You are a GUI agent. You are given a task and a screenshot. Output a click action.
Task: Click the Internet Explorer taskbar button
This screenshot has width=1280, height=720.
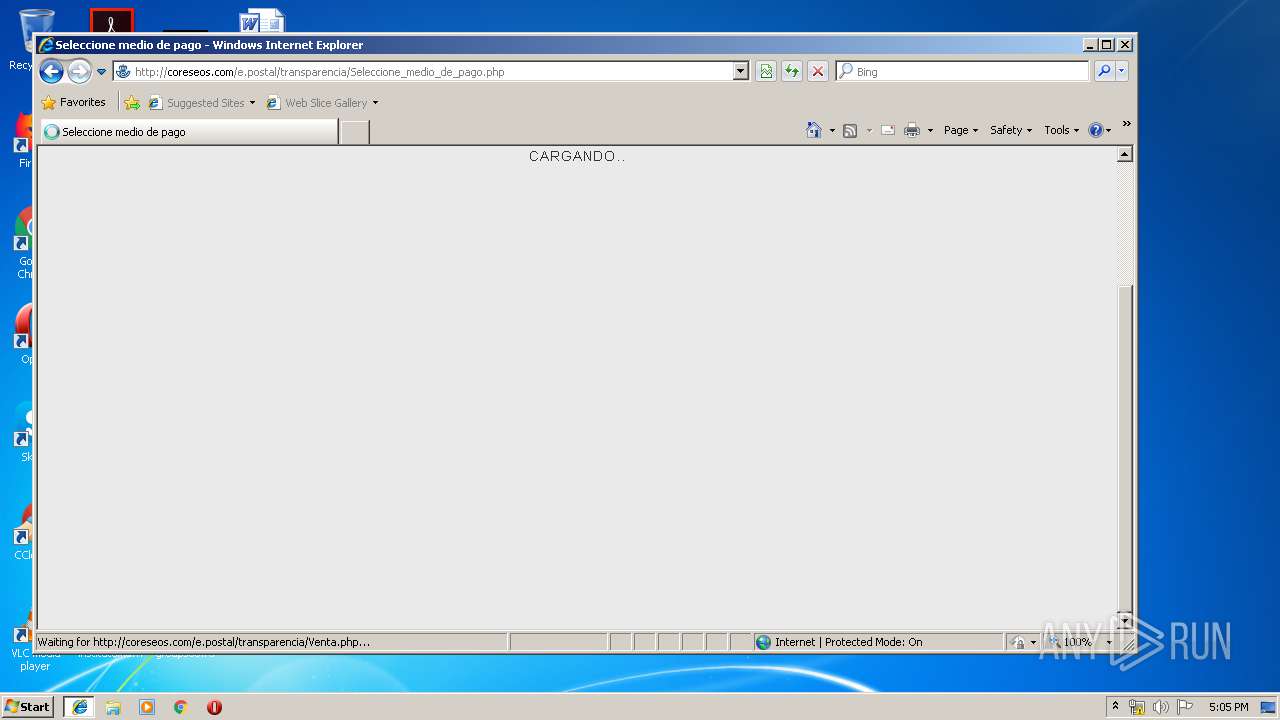point(80,707)
